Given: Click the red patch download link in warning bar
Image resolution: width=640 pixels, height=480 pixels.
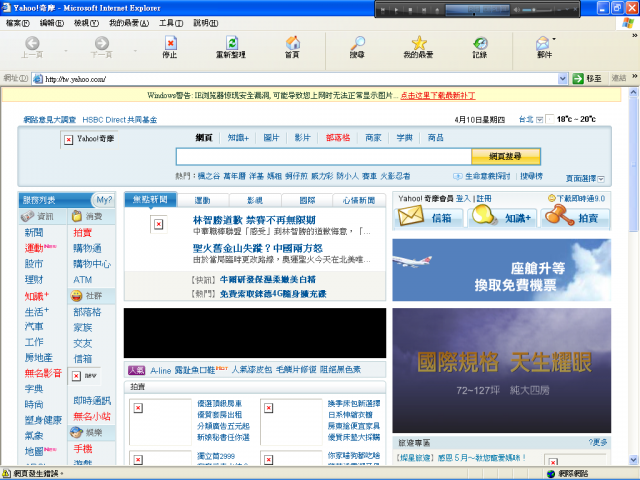Looking at the screenshot, I should tap(438, 96).
